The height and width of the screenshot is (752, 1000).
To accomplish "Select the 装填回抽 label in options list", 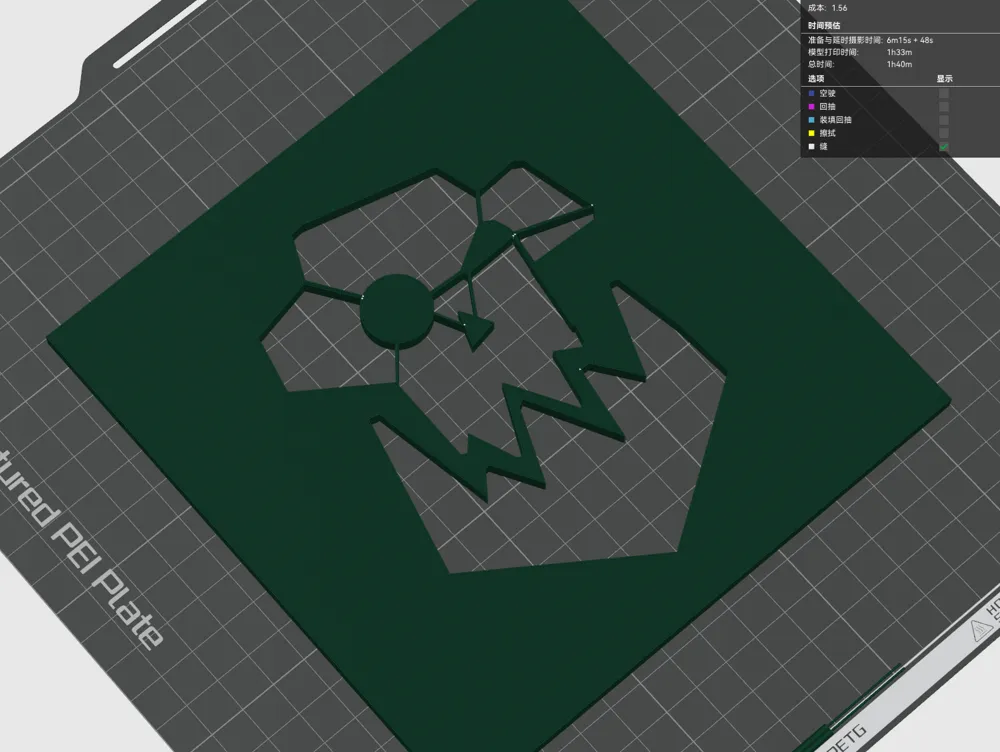I will pos(835,120).
